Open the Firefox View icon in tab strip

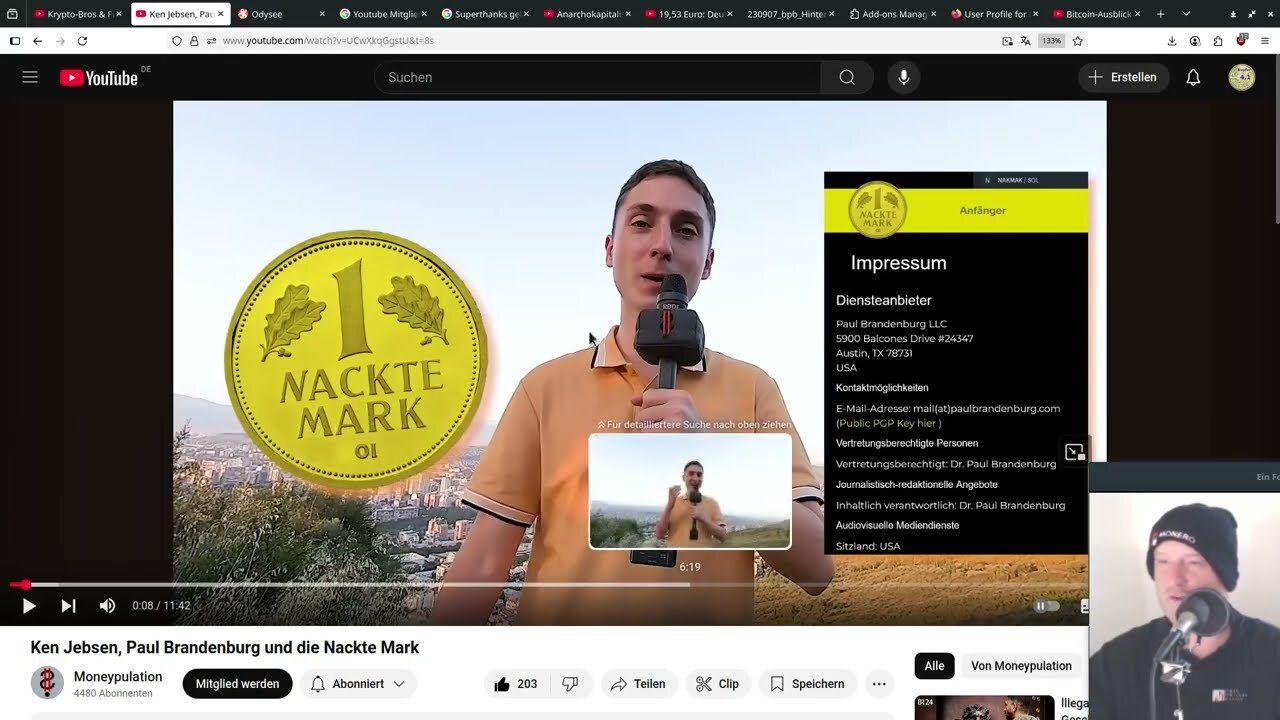pos(12,14)
